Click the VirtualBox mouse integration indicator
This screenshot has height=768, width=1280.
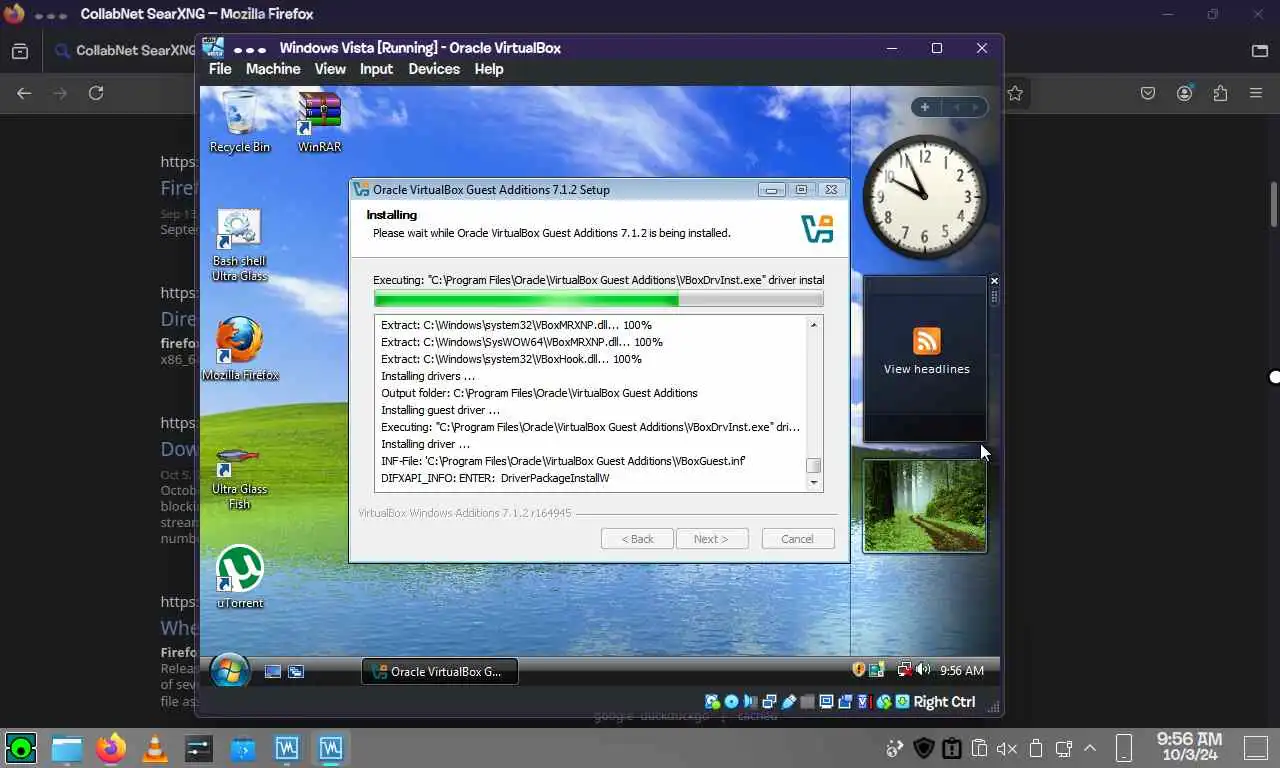coord(883,702)
